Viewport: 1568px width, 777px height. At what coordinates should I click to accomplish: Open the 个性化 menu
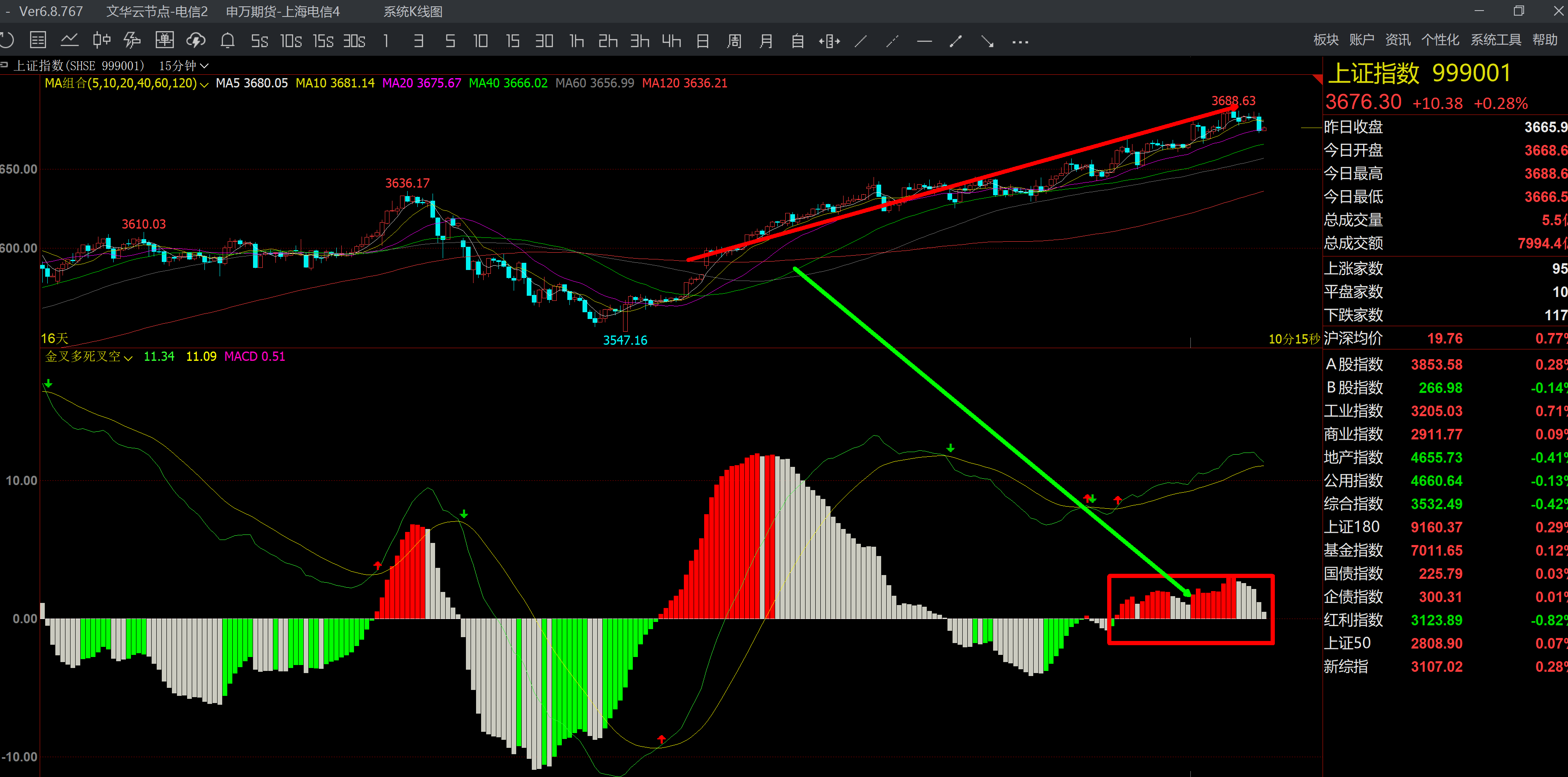click(1440, 40)
